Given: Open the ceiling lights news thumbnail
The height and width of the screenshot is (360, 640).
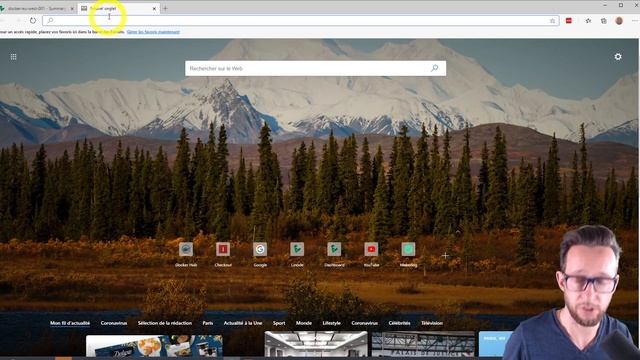Looking at the screenshot, I should [x=316, y=344].
